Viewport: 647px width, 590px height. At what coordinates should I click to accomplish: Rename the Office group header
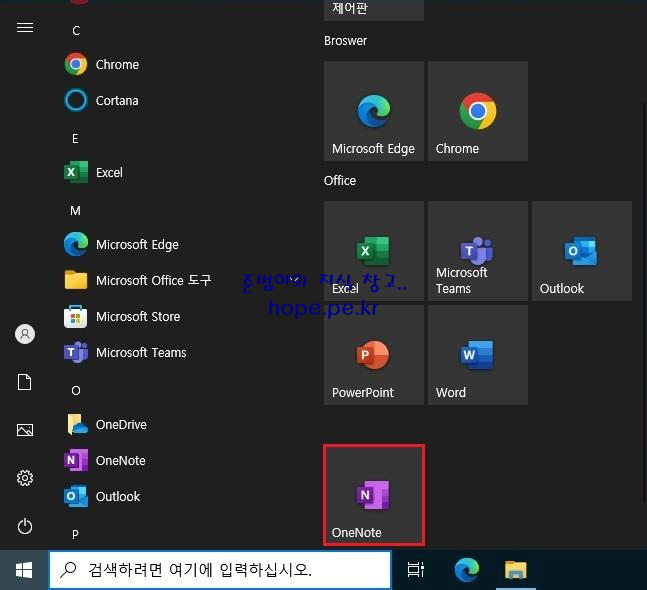(x=340, y=180)
